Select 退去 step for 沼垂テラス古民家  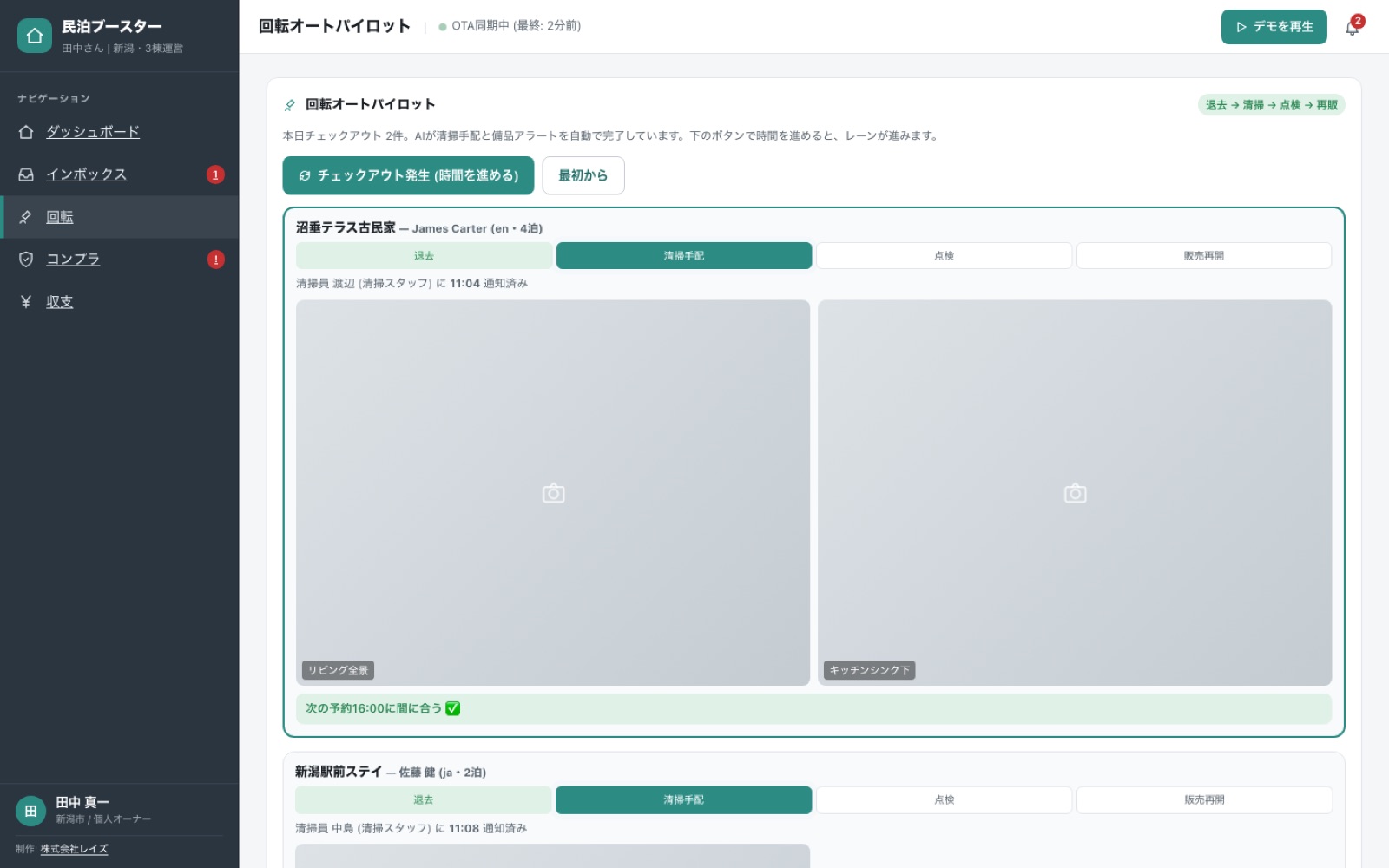coord(424,256)
